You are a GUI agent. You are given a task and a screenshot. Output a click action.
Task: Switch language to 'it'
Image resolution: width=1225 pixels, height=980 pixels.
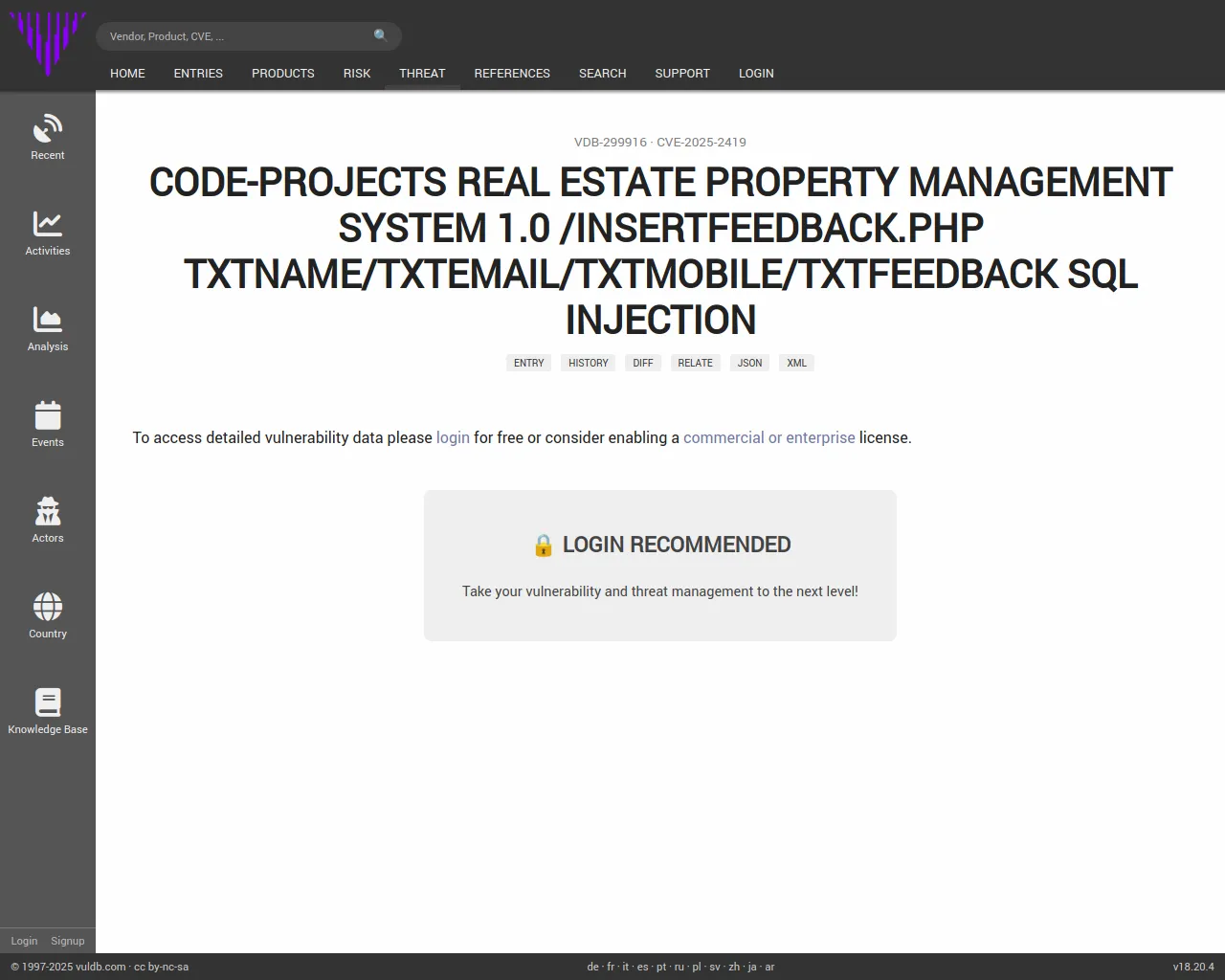(626, 967)
